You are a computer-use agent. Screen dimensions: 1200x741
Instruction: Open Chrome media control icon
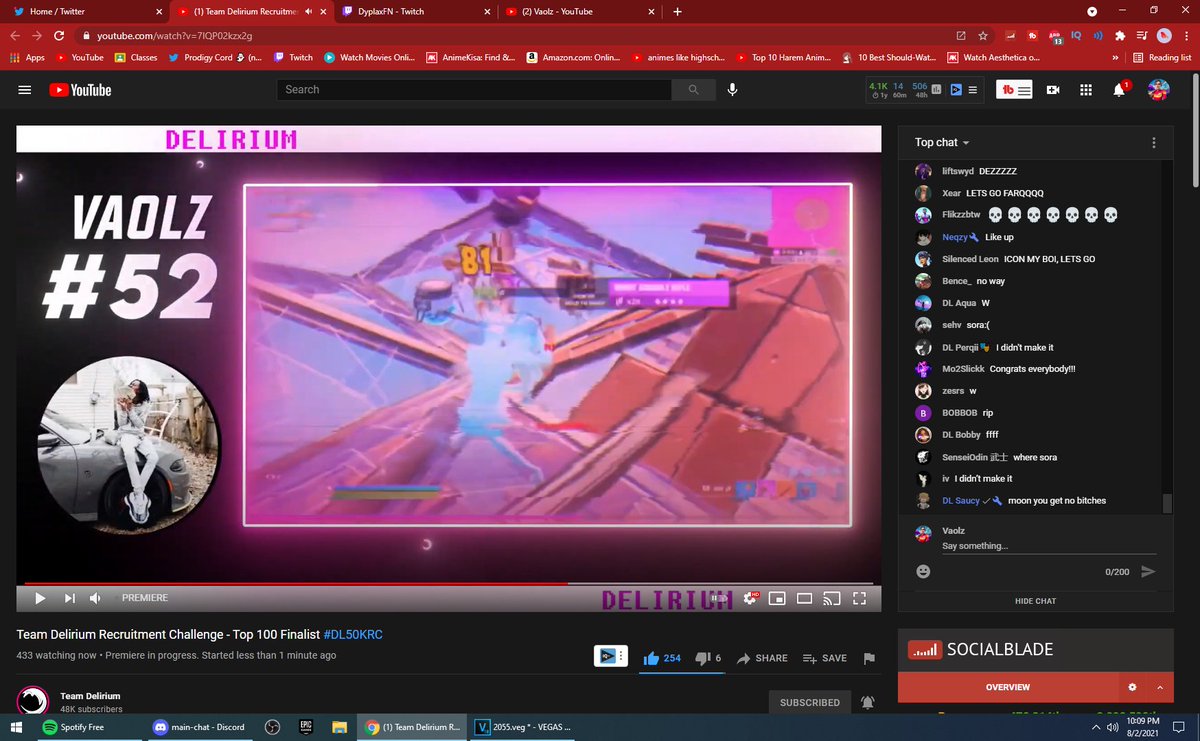click(1143, 36)
